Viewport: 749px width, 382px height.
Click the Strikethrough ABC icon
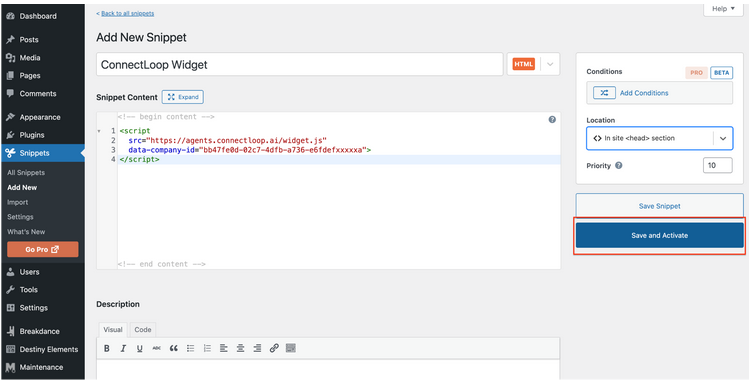click(x=156, y=349)
